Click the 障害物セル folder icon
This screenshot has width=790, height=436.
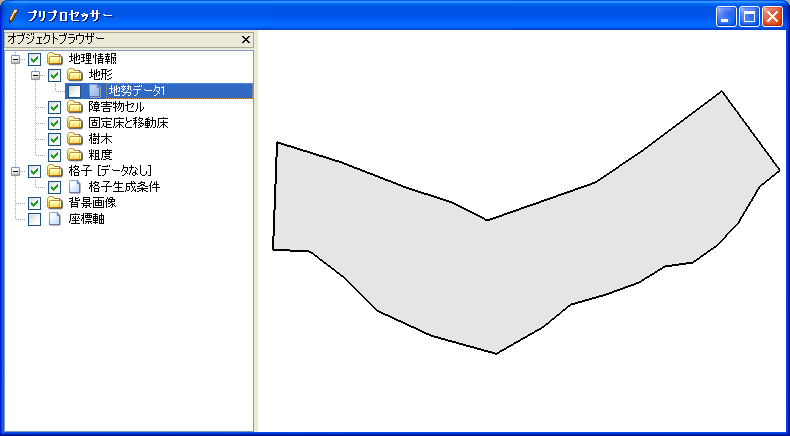75,107
